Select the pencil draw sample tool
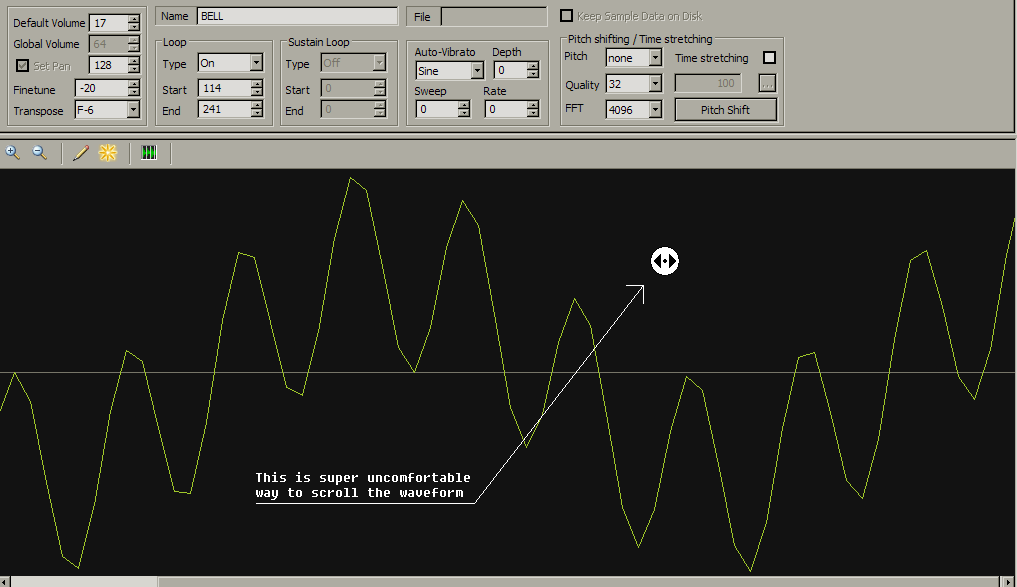Image resolution: width=1017 pixels, height=587 pixels. 81,153
